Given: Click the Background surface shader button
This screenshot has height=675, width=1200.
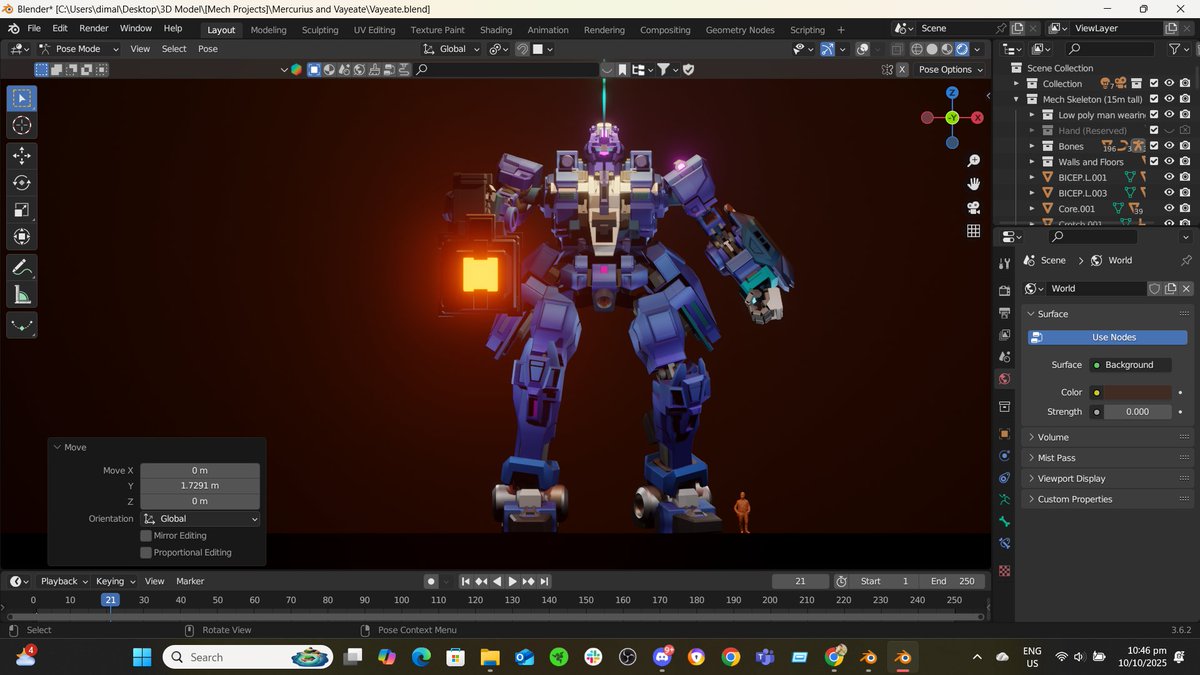Looking at the screenshot, I should pyautogui.click(x=1131, y=365).
